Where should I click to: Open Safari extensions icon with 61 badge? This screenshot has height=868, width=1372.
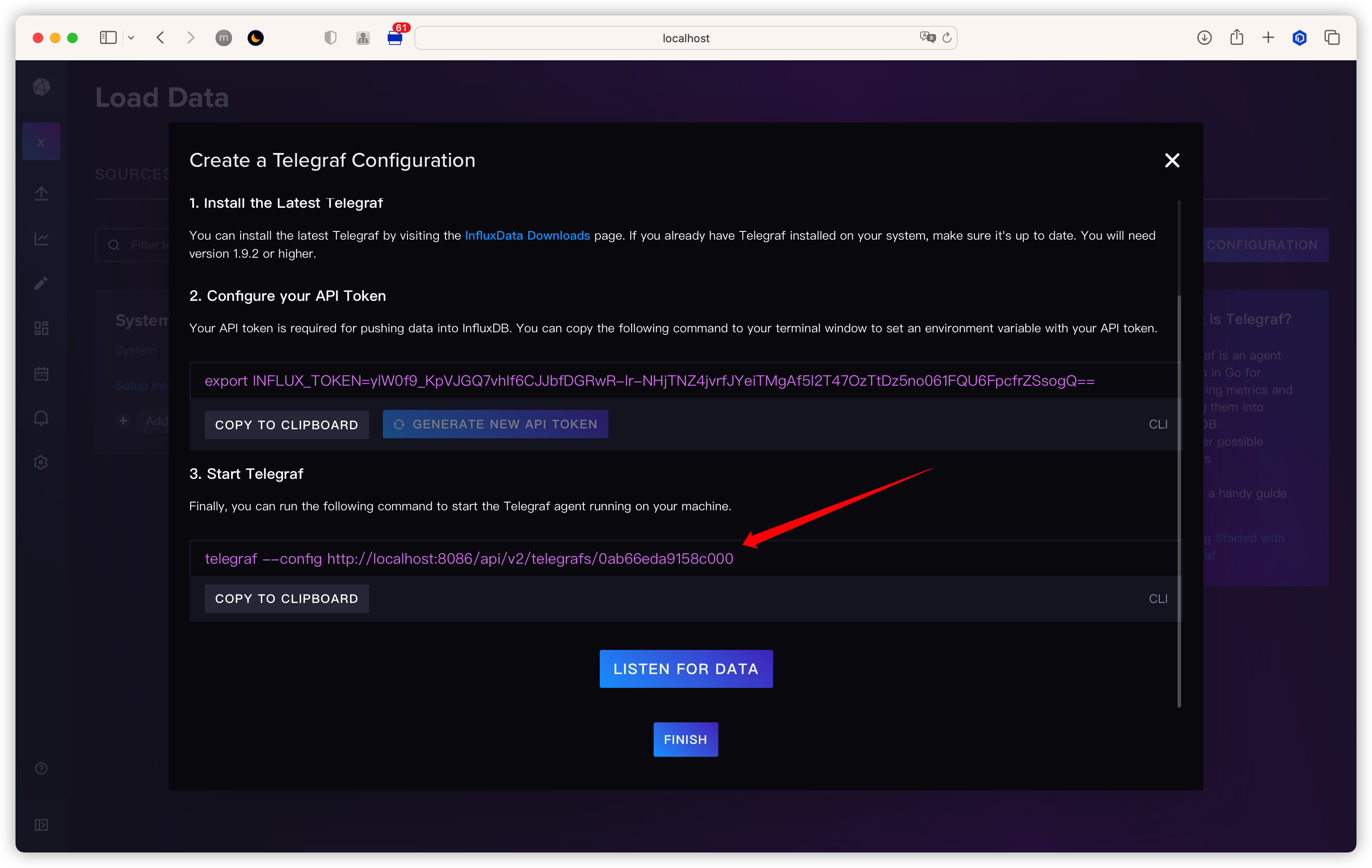click(x=395, y=37)
